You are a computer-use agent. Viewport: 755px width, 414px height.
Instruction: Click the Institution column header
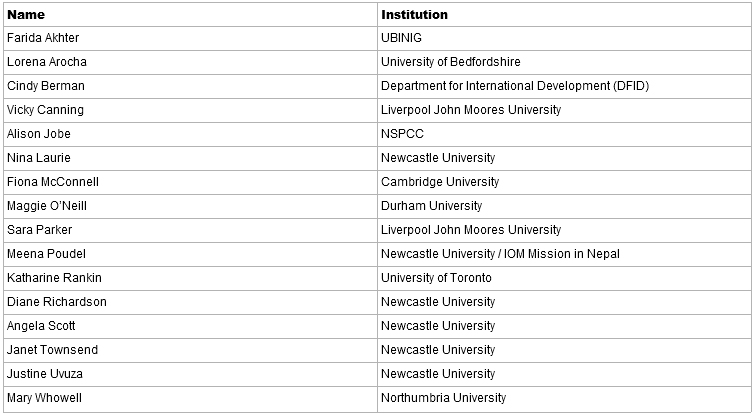click(x=414, y=15)
